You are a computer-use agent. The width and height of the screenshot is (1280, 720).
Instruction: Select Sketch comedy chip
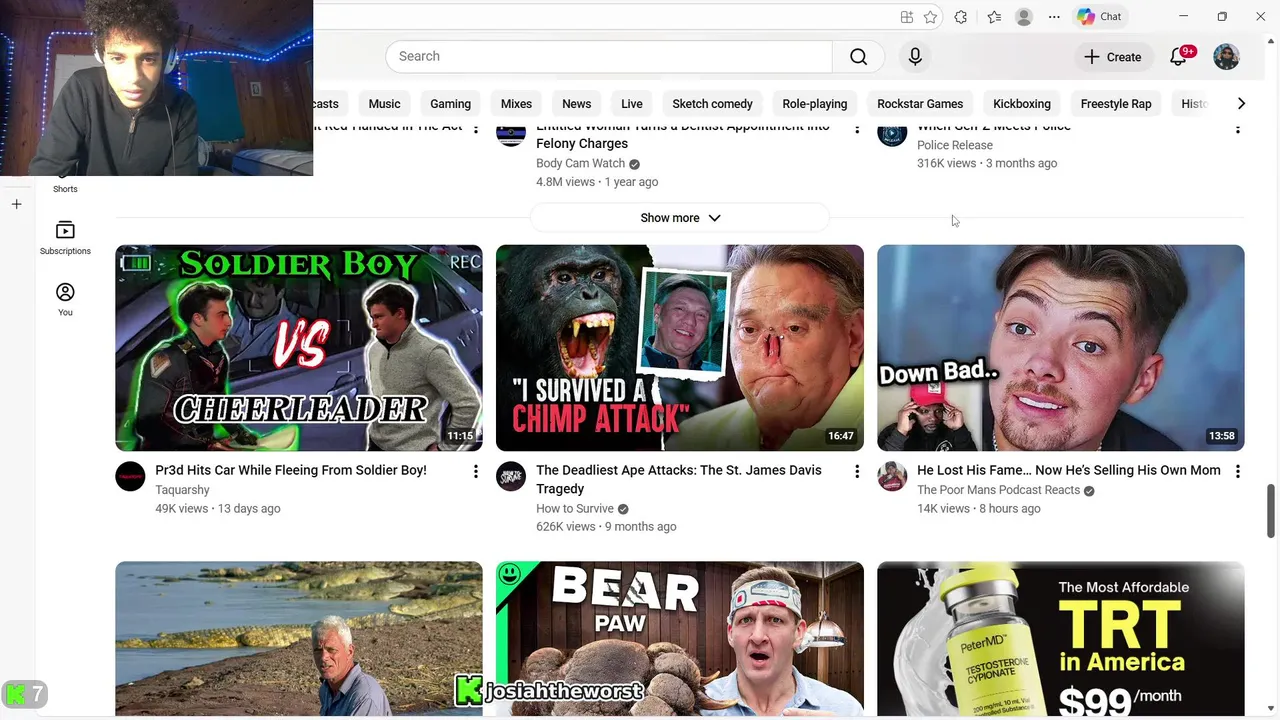(x=712, y=104)
